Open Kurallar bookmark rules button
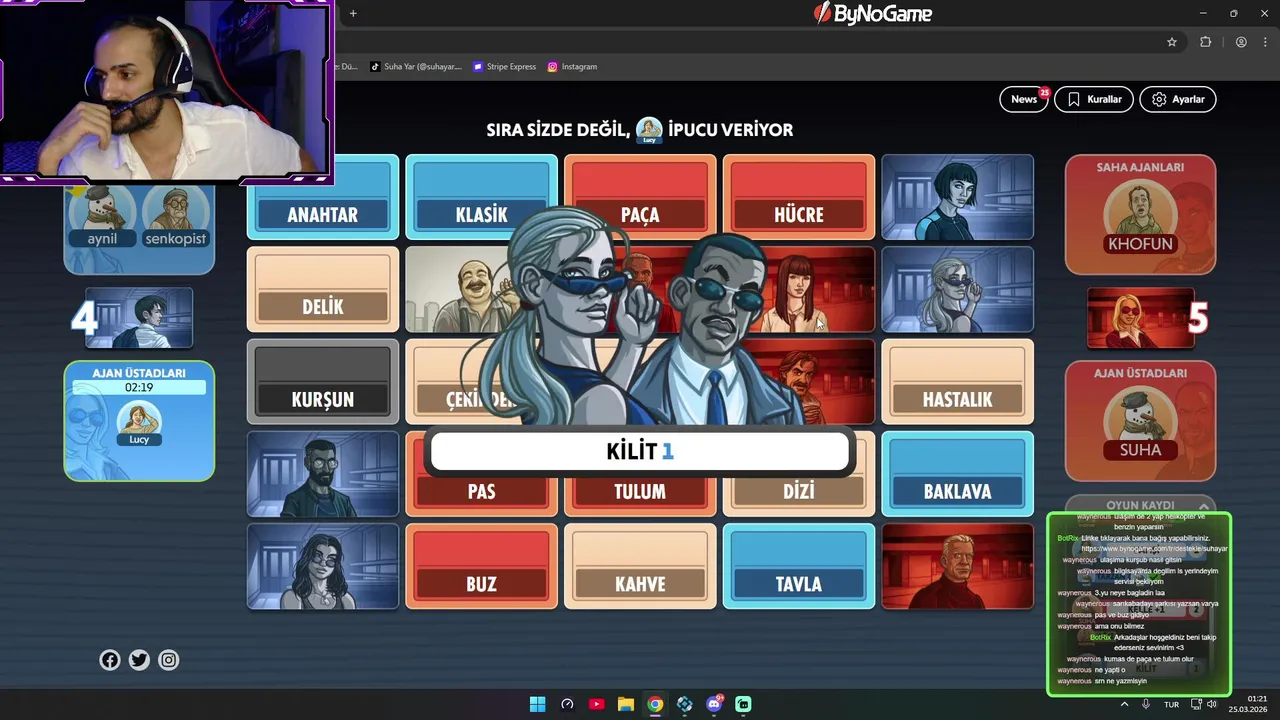1280x720 pixels. [1093, 99]
